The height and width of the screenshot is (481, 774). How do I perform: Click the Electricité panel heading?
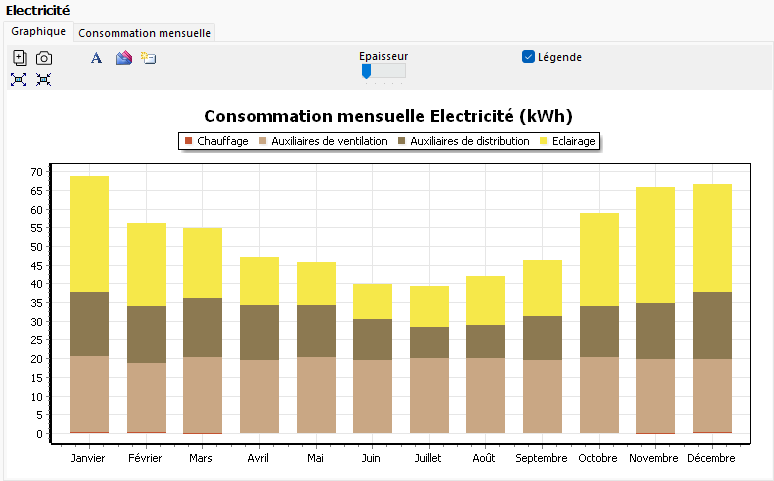[x=38, y=10]
